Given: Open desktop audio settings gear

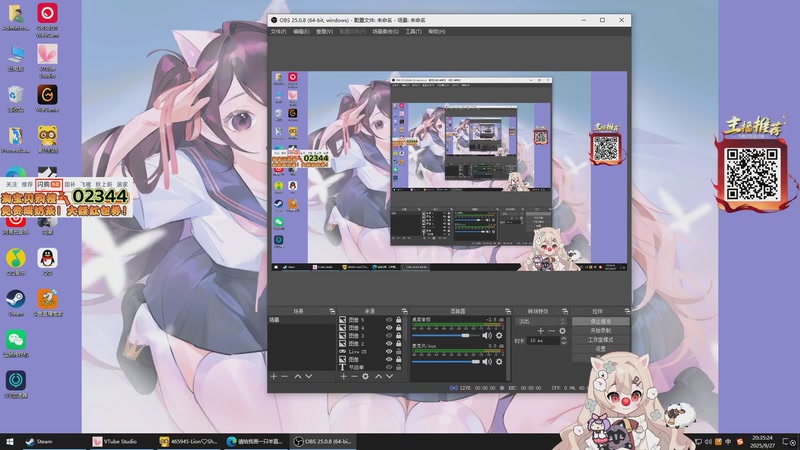Looking at the screenshot, I should 499,335.
